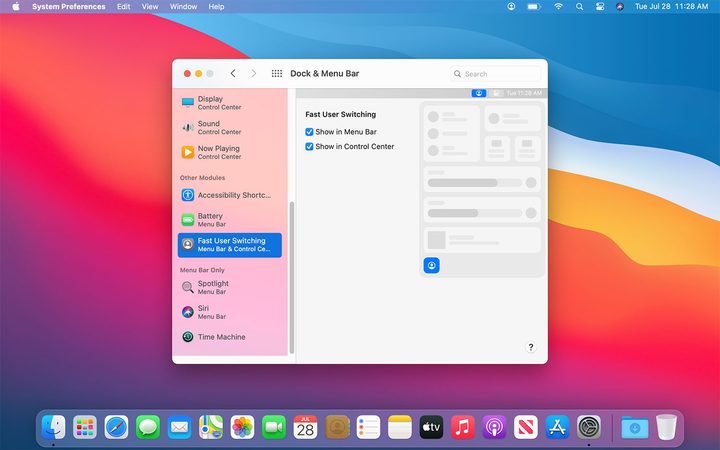The image size is (720, 450).
Task: Open the System Preferences menu
Action: [x=68, y=6]
